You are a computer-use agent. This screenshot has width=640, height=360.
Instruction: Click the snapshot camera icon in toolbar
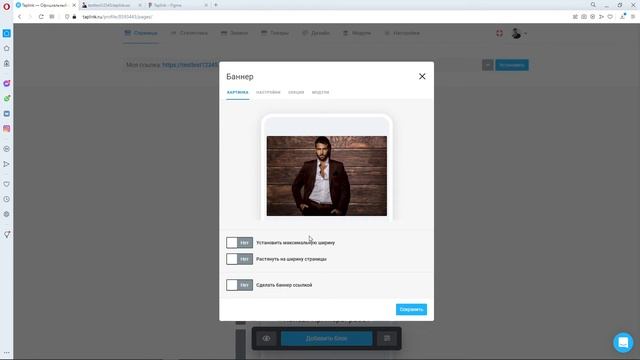tap(584, 17)
